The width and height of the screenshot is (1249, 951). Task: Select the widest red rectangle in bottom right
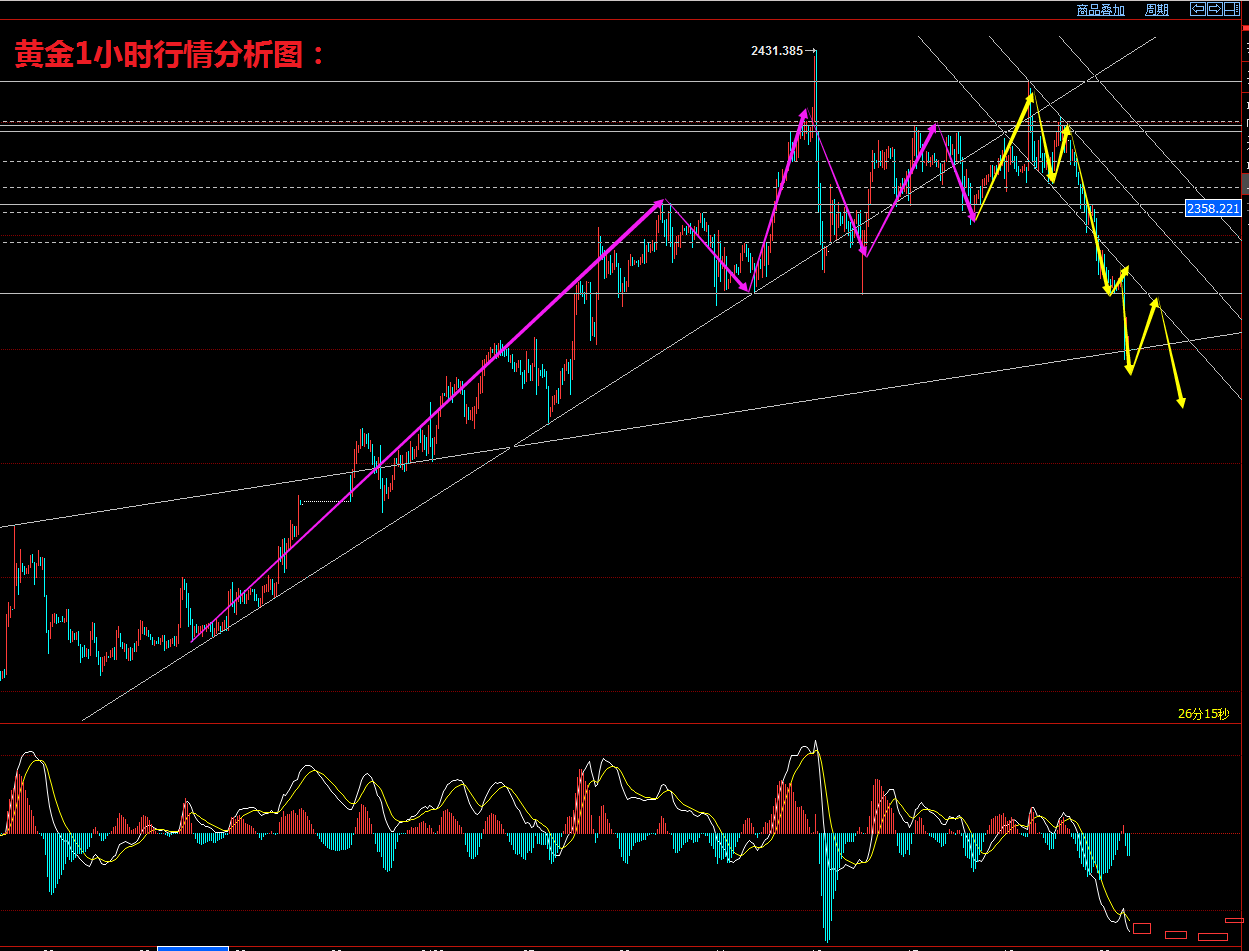[x=1212, y=937]
